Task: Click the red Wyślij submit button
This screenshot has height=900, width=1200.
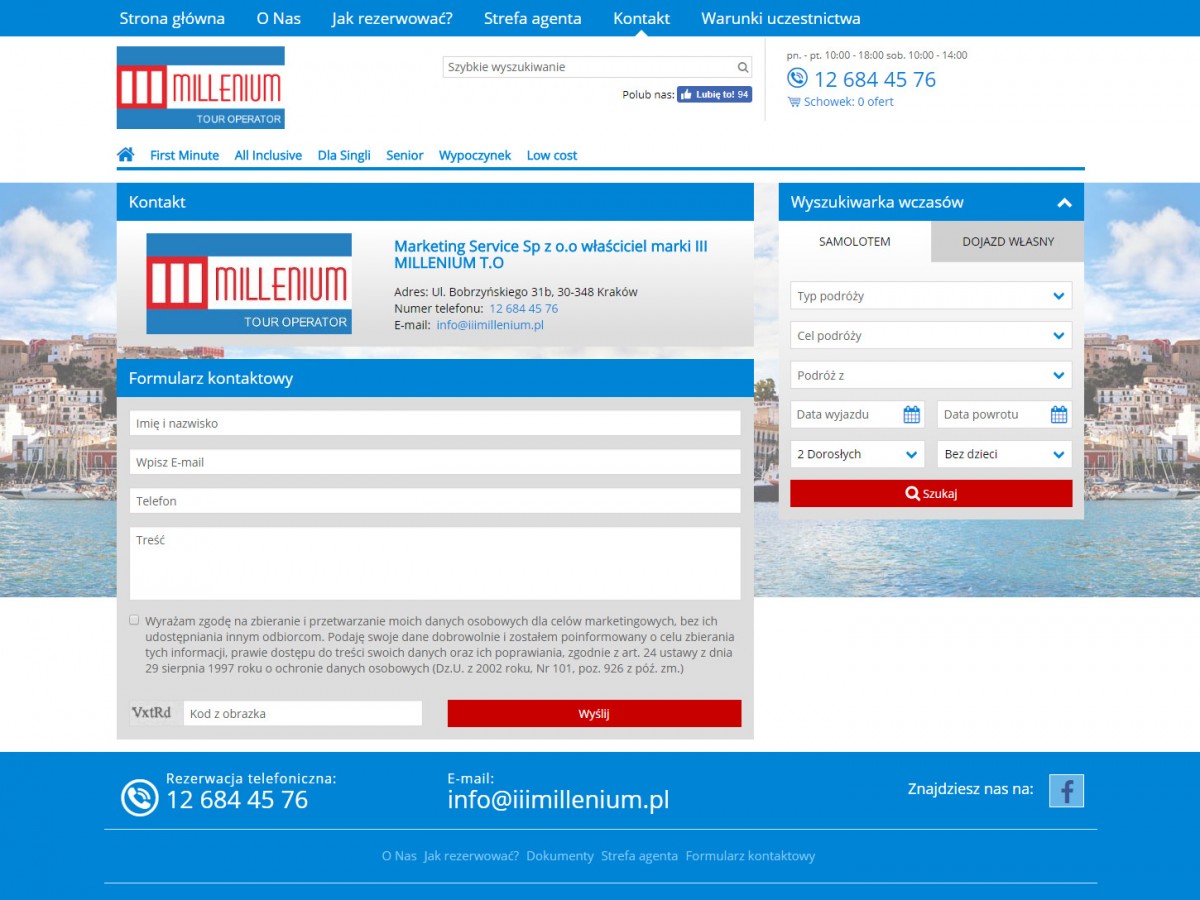Action: (x=594, y=713)
